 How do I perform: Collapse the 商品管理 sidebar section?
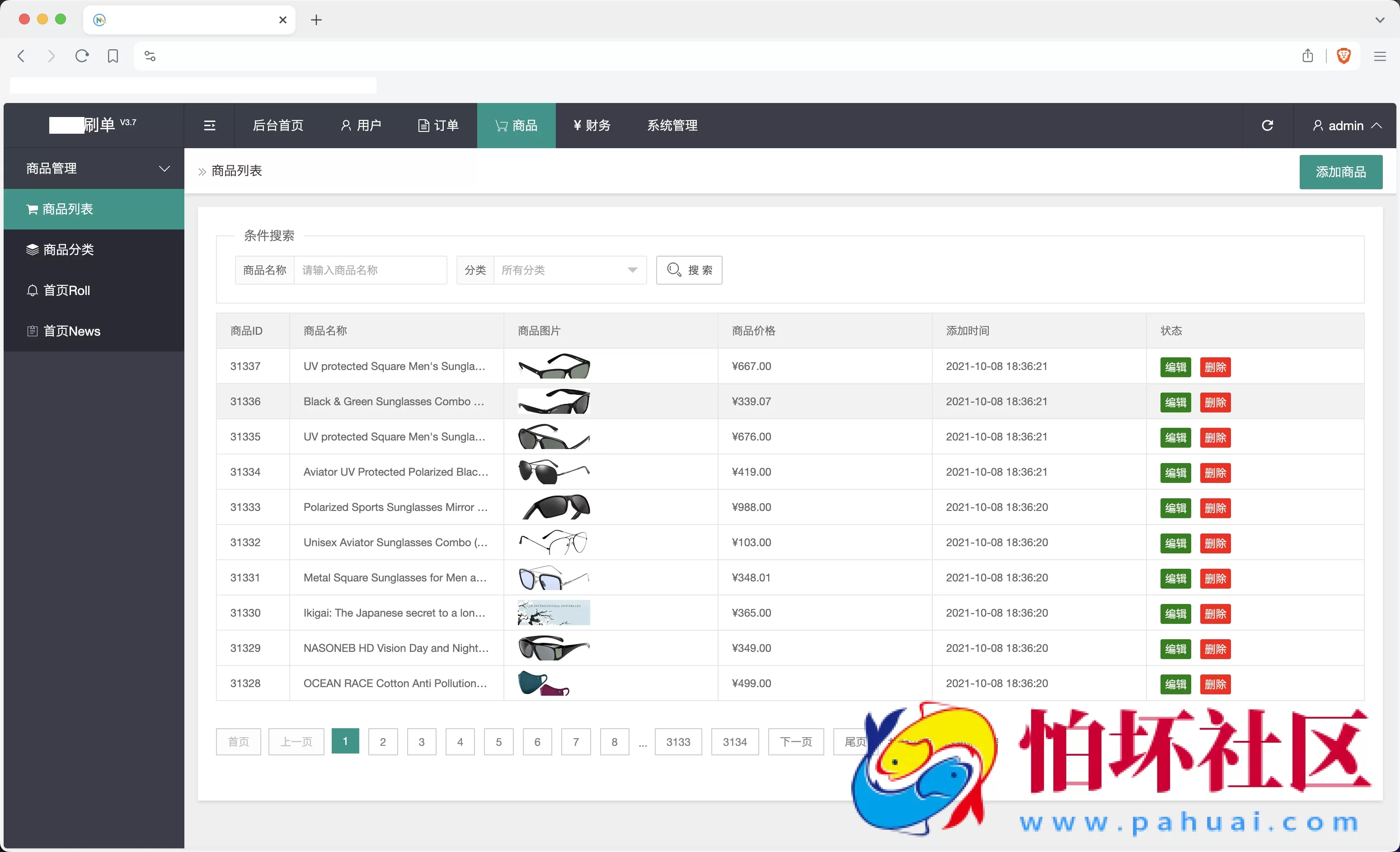(x=164, y=169)
